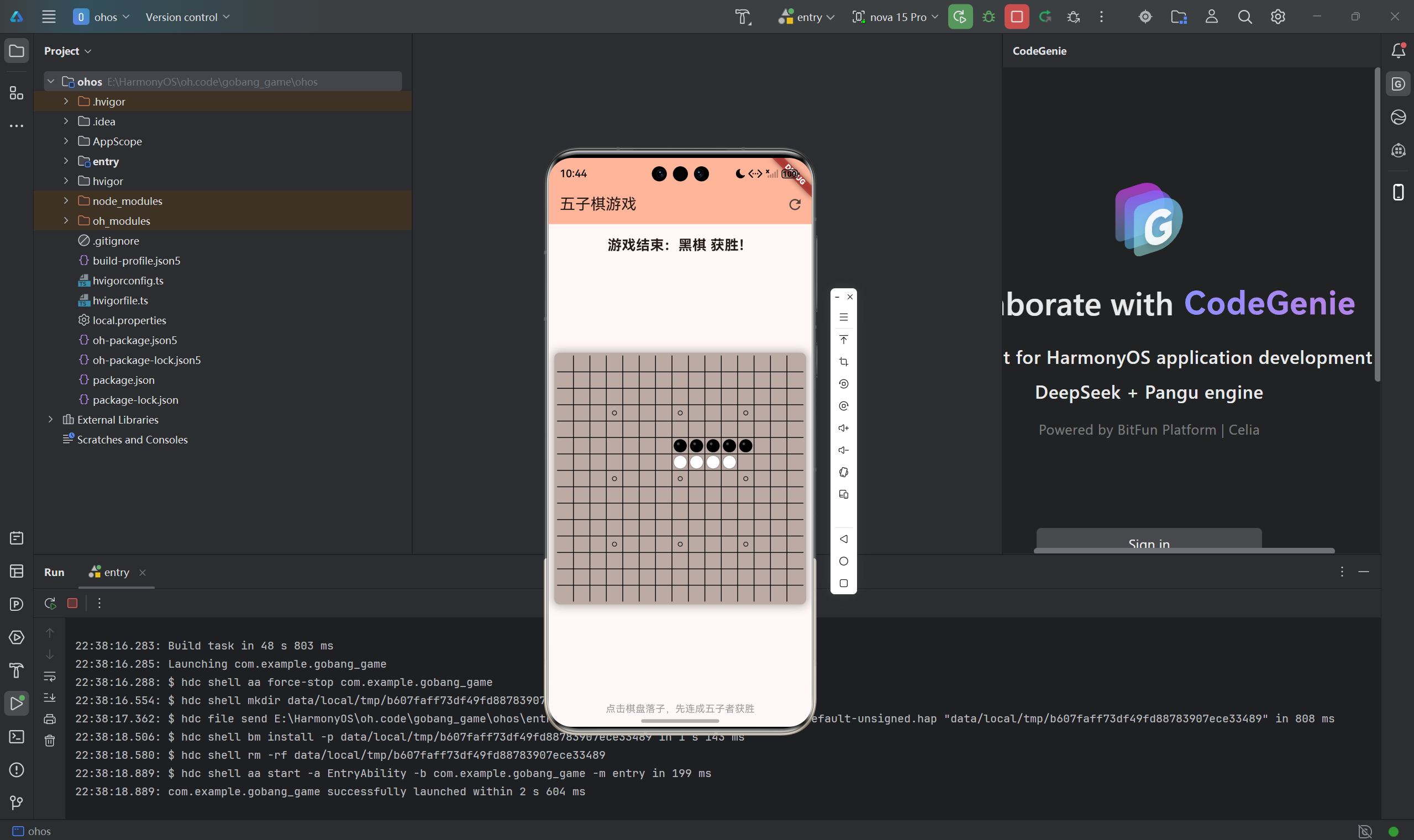Expand the entry folder in tree
Image resolution: width=1414 pixels, height=840 pixels.
click(66, 161)
